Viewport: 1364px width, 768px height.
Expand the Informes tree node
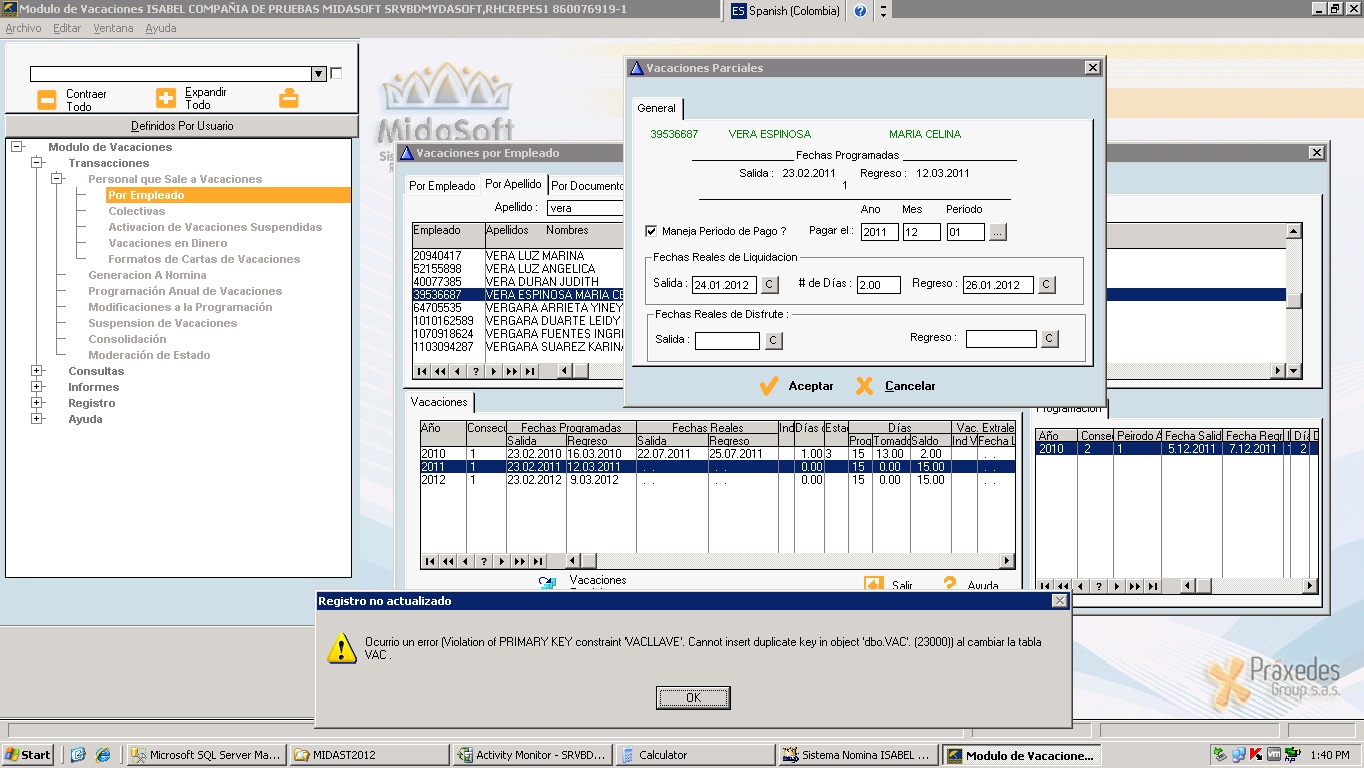click(38, 387)
